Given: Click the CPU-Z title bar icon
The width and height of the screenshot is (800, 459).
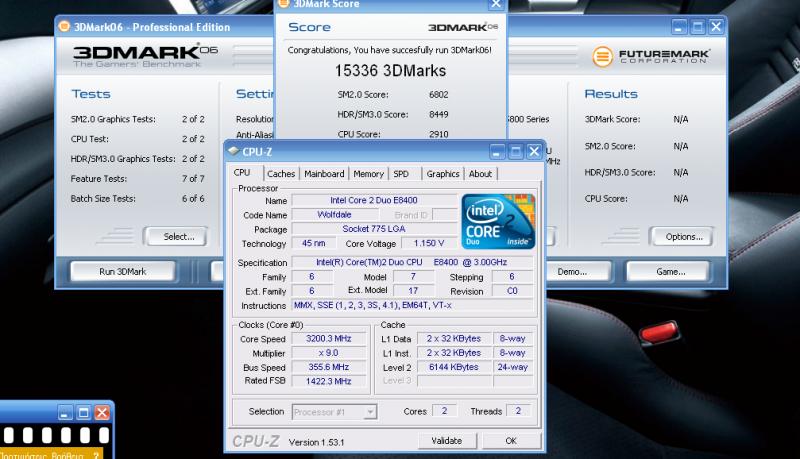Looking at the screenshot, I should pyautogui.click(x=234, y=151).
